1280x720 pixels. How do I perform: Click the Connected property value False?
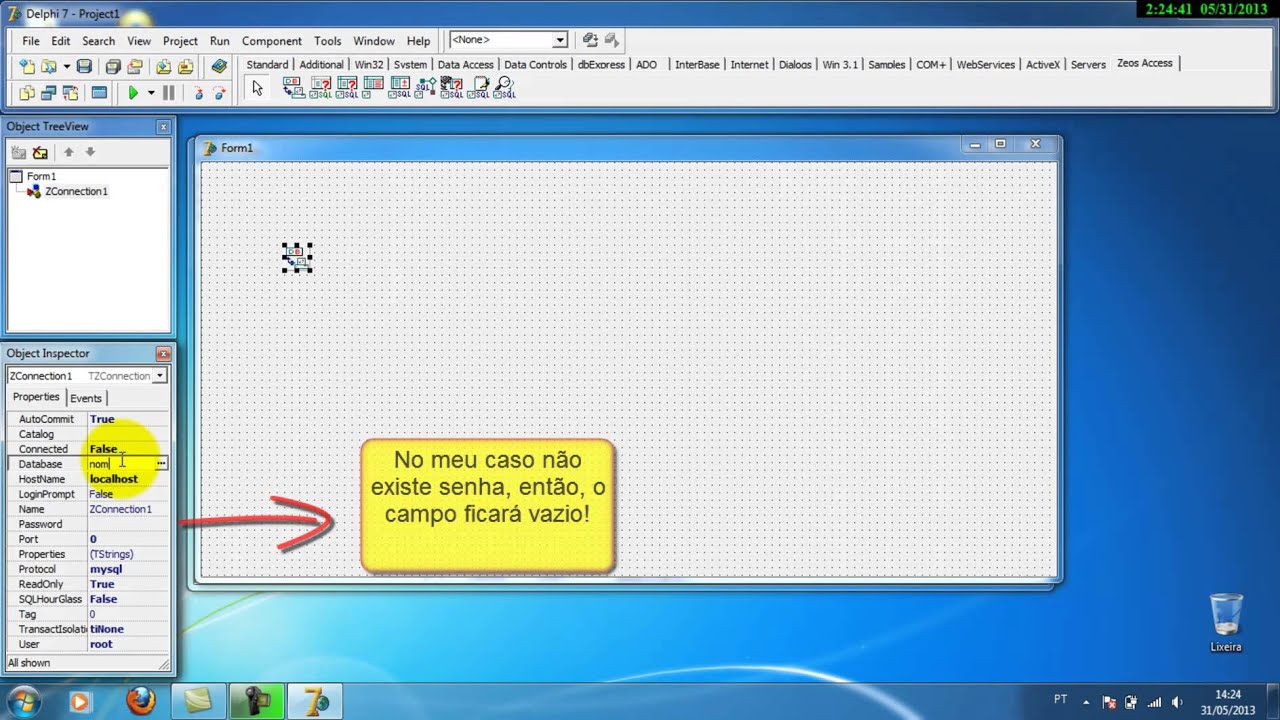(x=103, y=449)
